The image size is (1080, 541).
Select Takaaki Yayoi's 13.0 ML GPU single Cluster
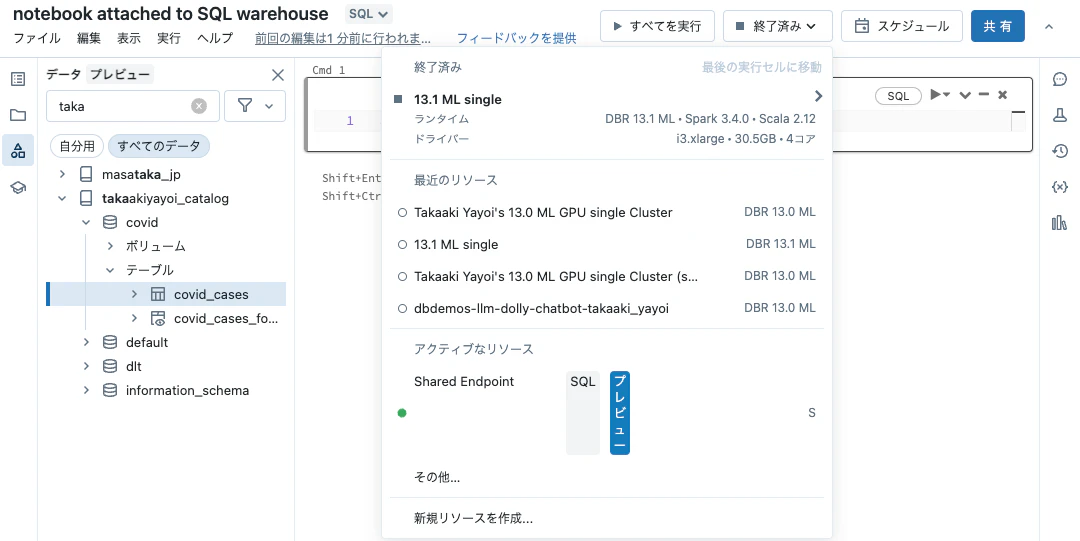[x=607, y=213]
